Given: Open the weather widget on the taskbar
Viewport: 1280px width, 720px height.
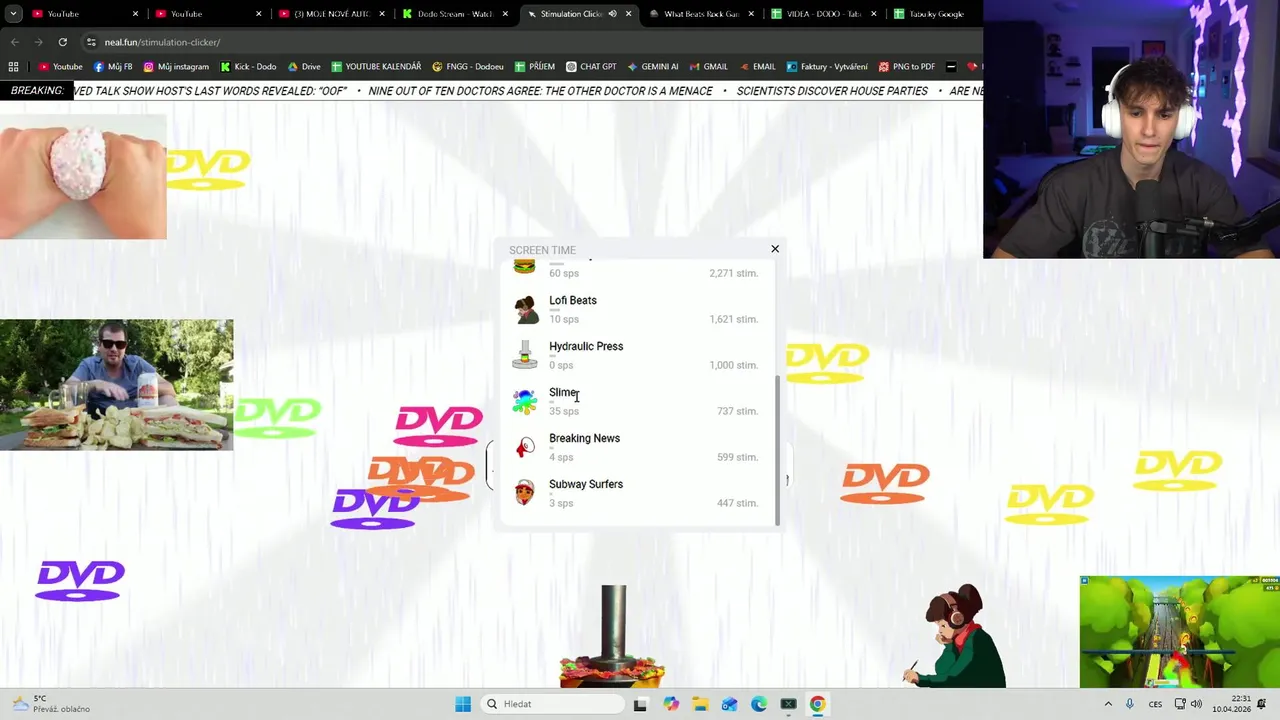Looking at the screenshot, I should 50,704.
